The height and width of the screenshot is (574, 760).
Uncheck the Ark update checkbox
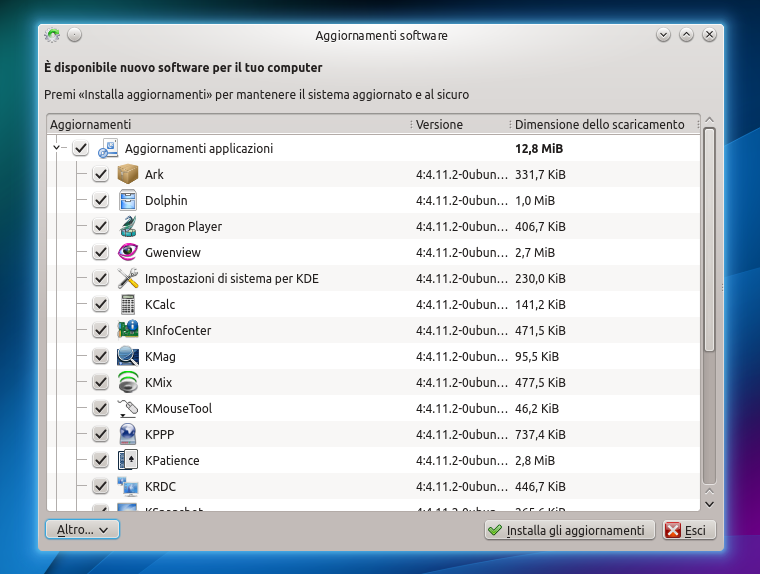coord(100,174)
